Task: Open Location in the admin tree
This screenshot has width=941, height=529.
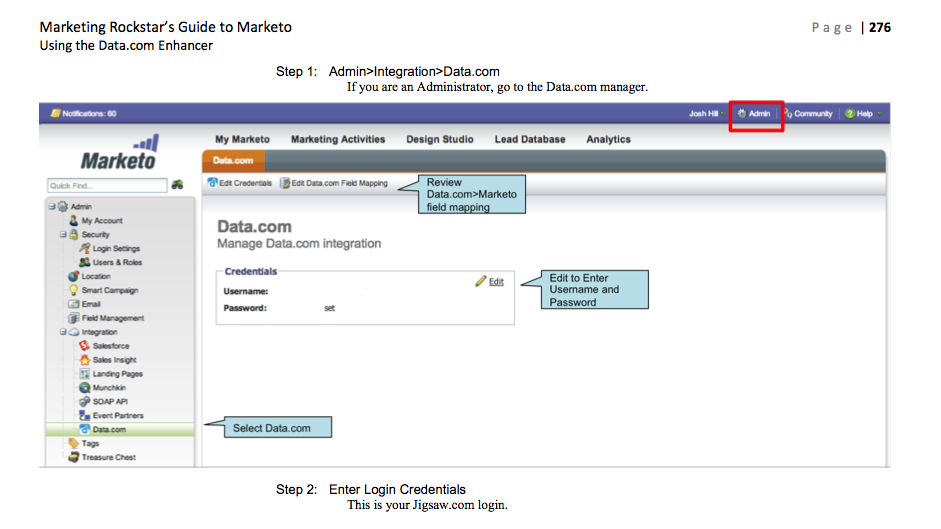Action: pyautogui.click(x=96, y=276)
